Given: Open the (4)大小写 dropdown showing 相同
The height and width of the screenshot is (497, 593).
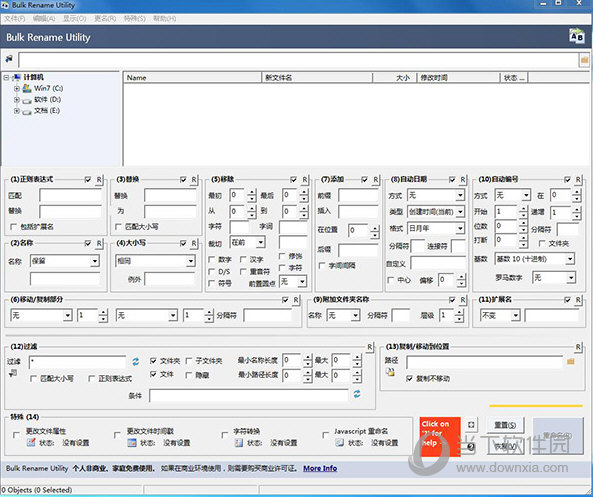Looking at the screenshot, I should (155, 261).
